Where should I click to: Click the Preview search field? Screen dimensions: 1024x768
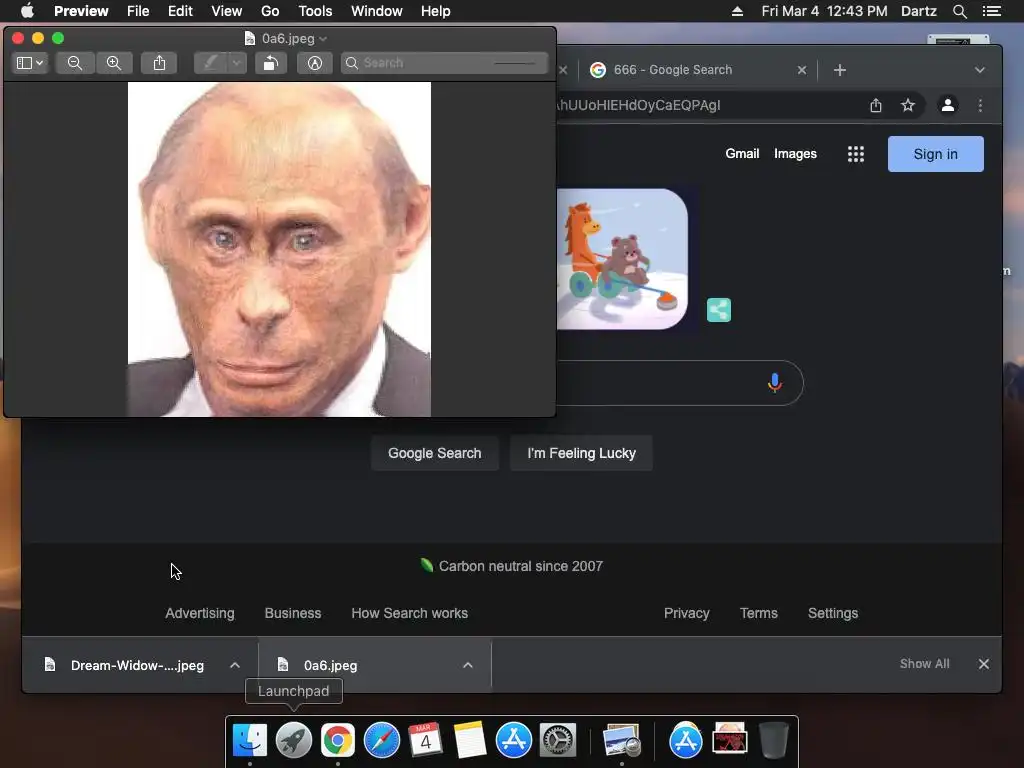[444, 63]
